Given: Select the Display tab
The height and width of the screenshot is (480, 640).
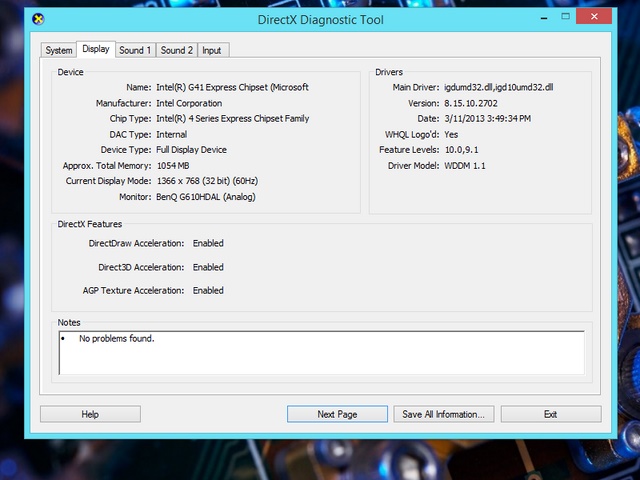Looking at the screenshot, I should pos(96,49).
